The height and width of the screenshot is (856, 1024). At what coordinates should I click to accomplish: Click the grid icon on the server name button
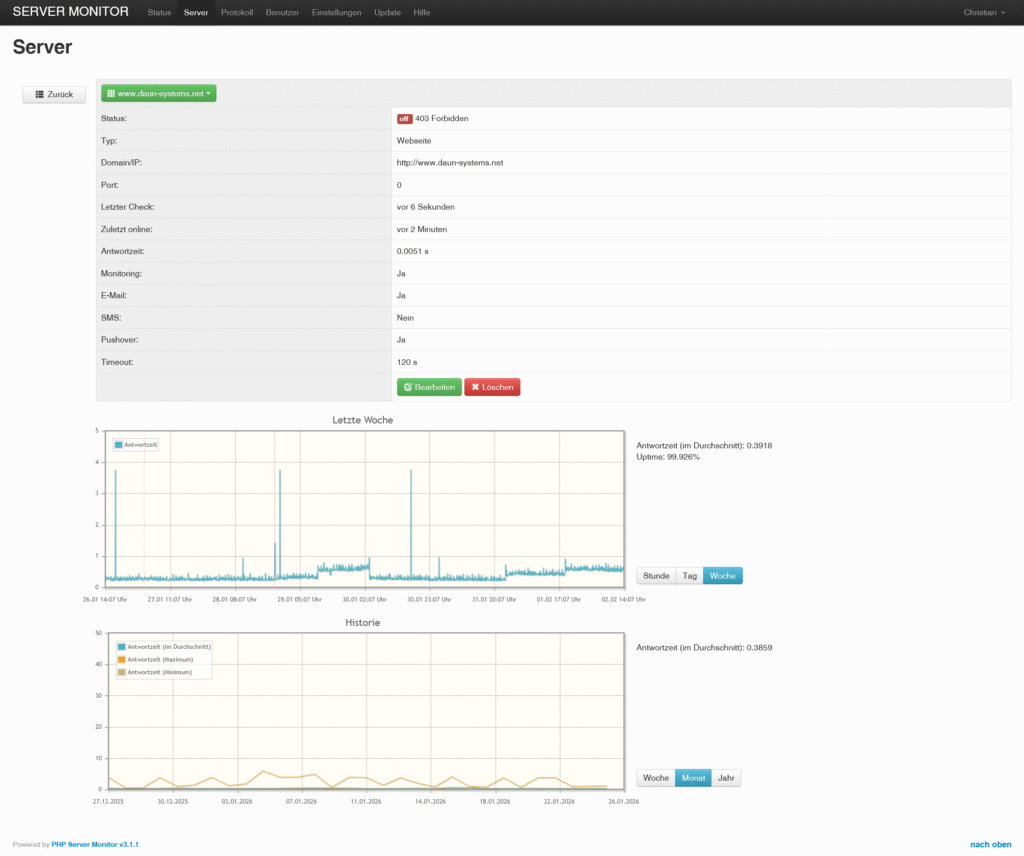pos(111,93)
